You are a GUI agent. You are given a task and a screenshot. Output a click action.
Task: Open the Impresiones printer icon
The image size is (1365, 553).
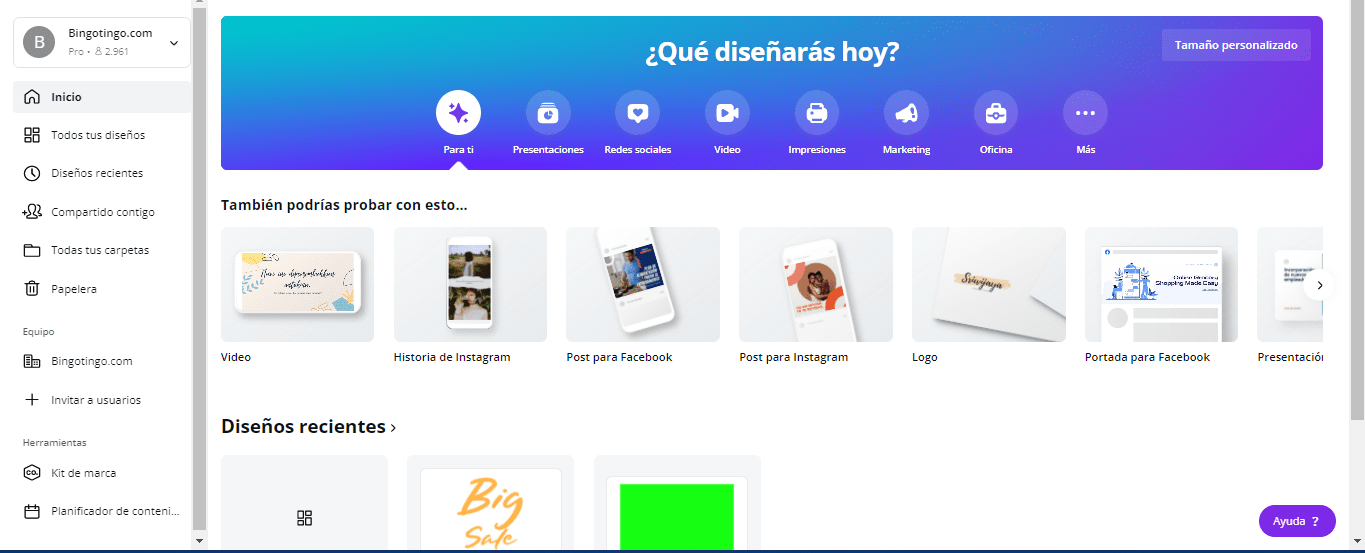[817, 113]
